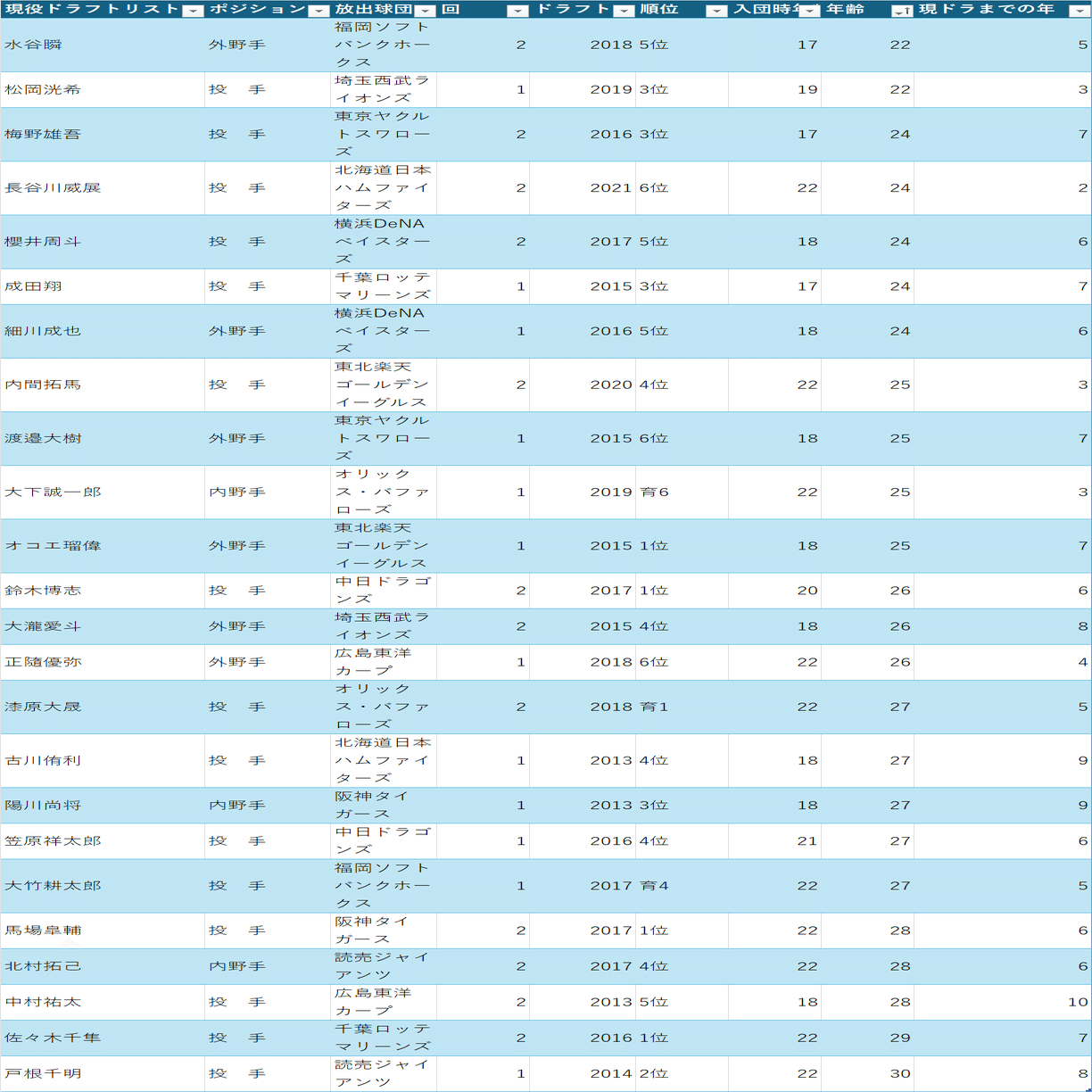Open the 順位 column filter dropdown
The image size is (1092, 1092).
tap(716, 11)
